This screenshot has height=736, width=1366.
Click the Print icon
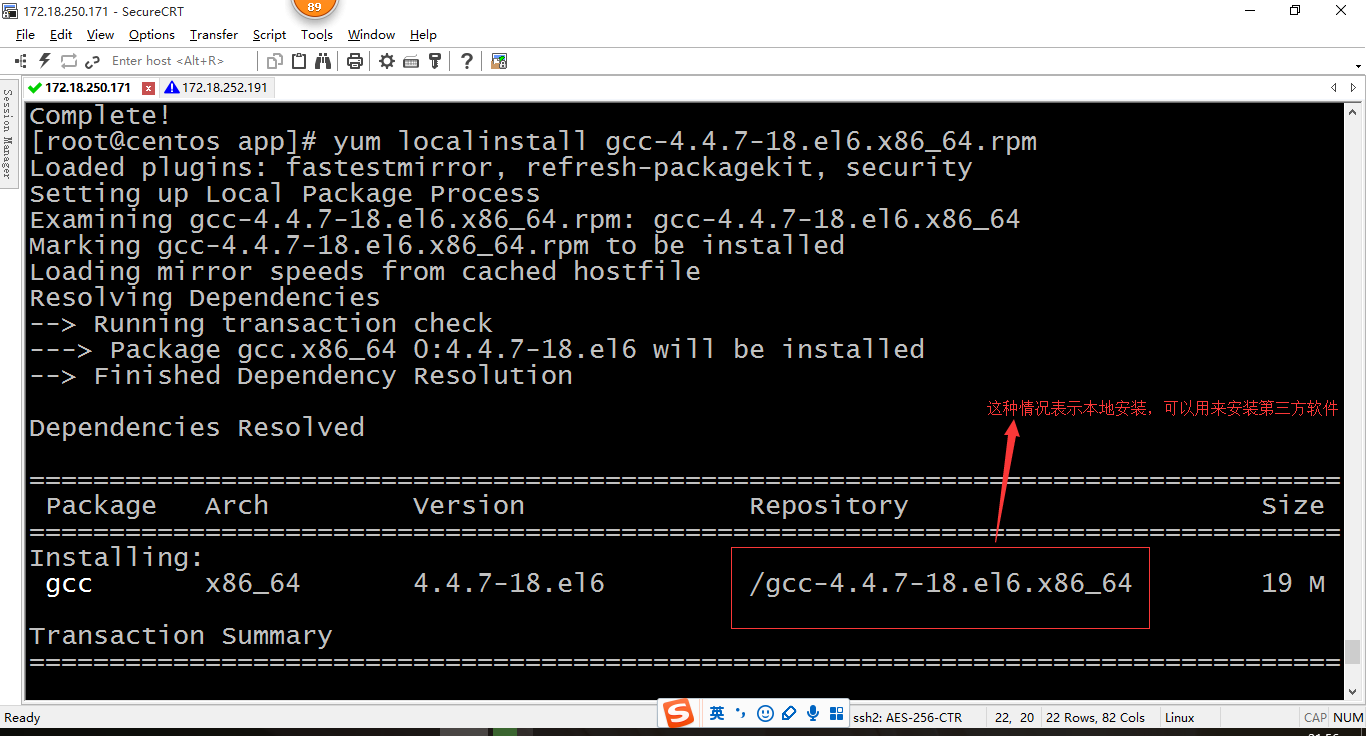[355, 61]
